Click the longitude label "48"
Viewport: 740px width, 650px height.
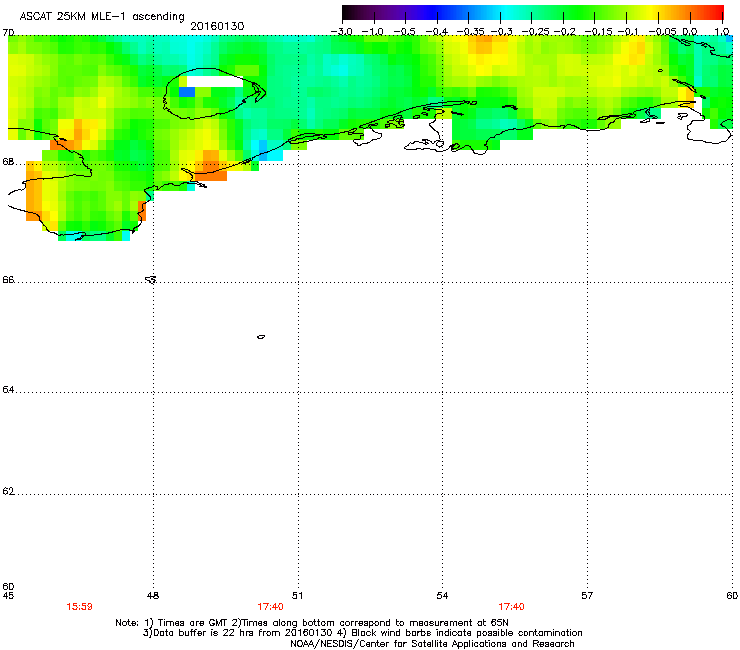click(x=153, y=596)
